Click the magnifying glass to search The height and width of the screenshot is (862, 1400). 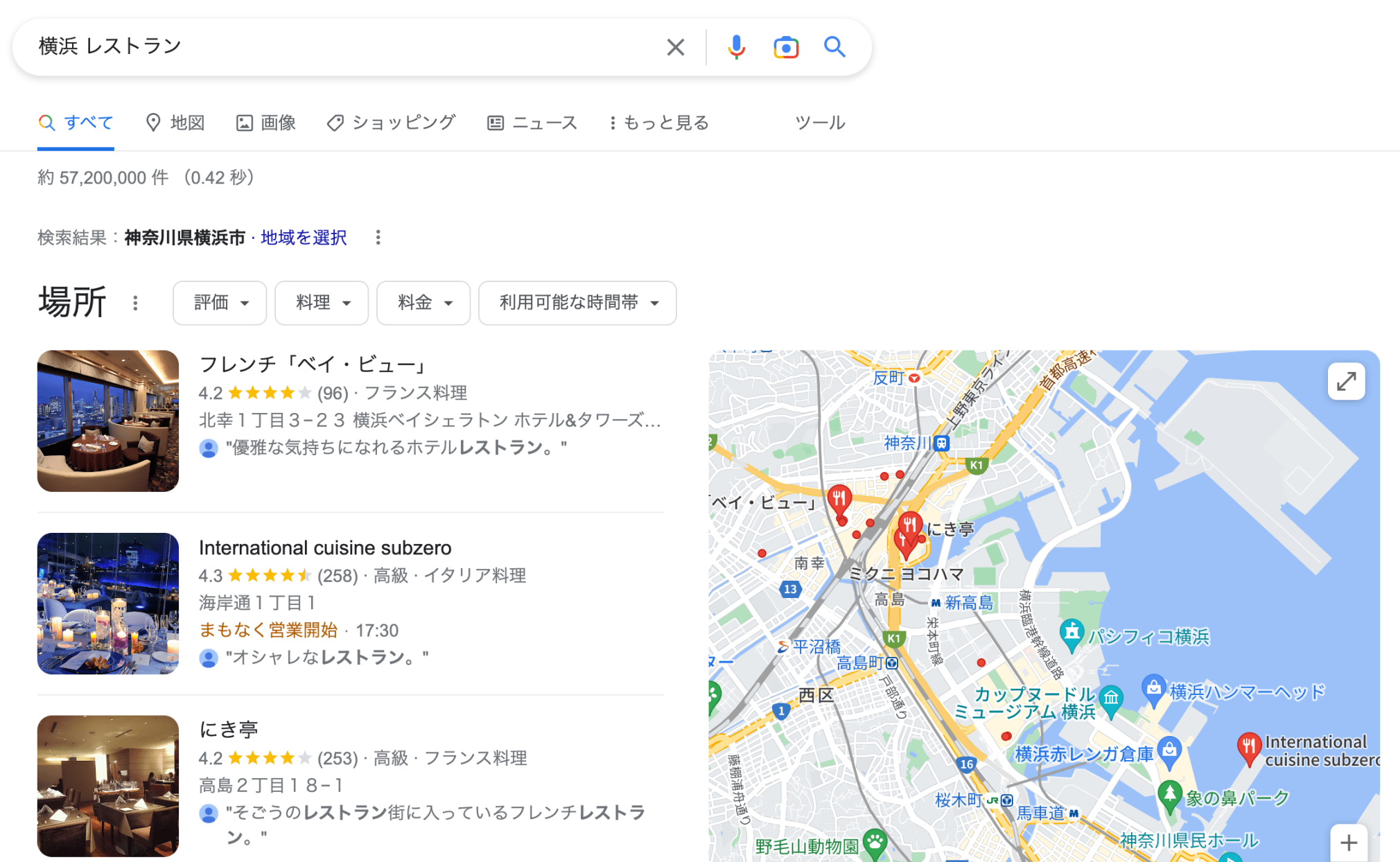click(834, 46)
